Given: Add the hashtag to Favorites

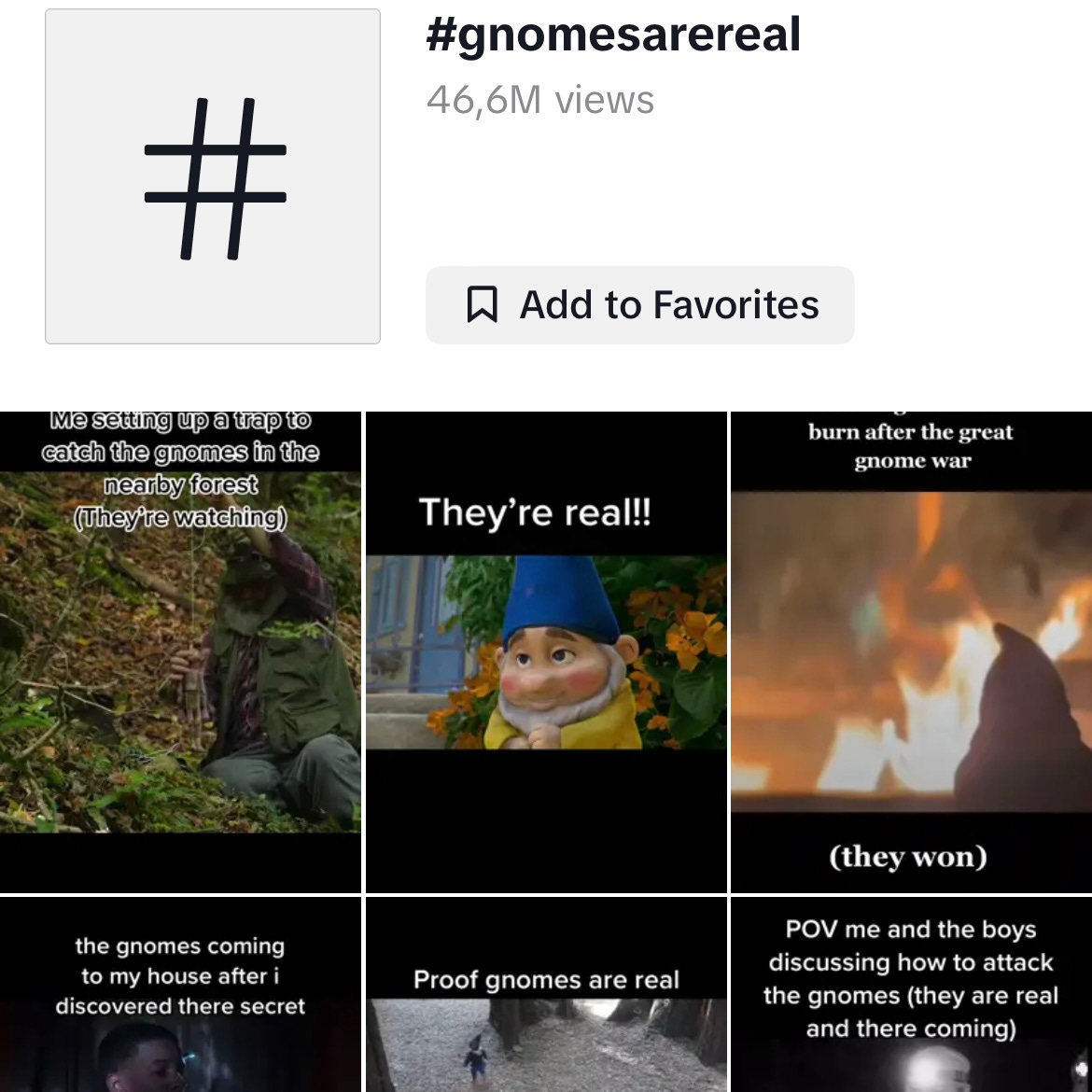Looking at the screenshot, I should (x=639, y=305).
